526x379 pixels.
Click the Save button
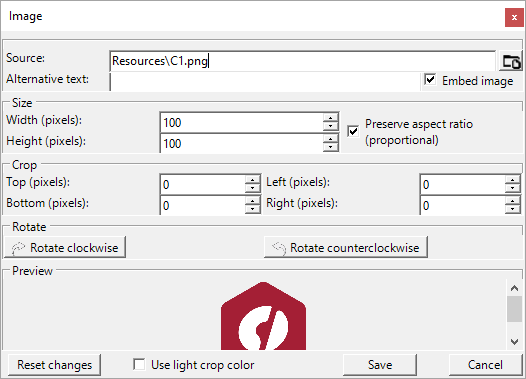380,365
